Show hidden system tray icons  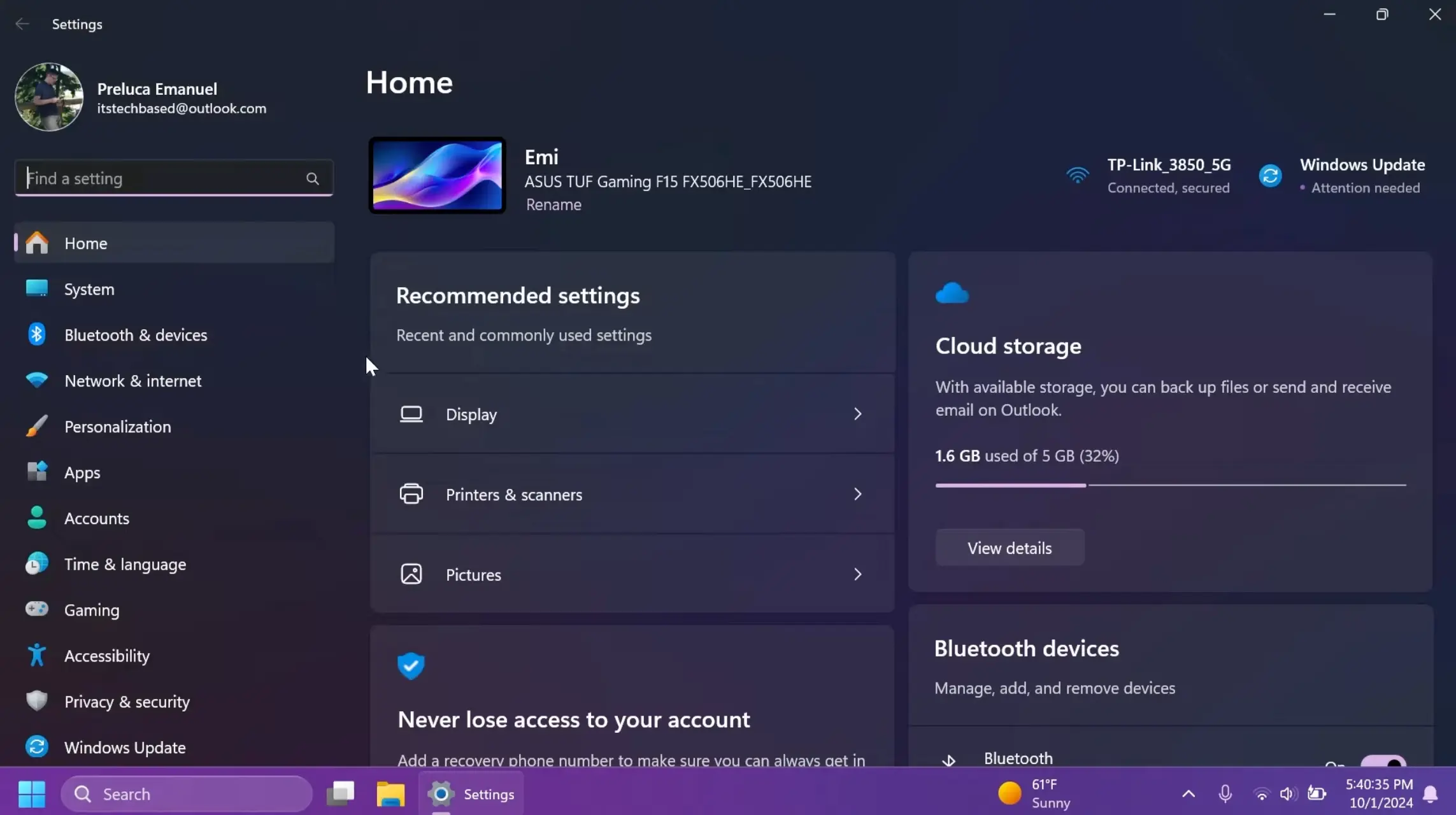[1188, 793]
